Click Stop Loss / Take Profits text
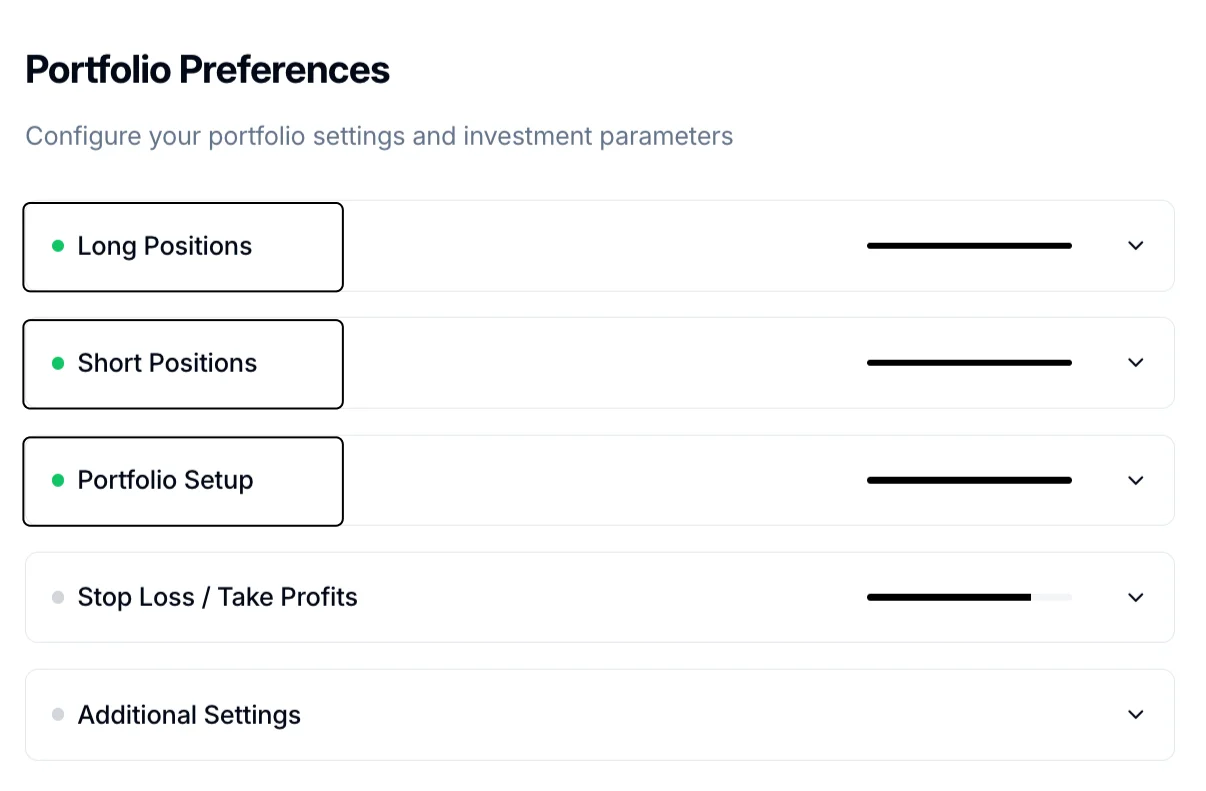Screen dimensions: 1206x791 [x=217, y=597]
